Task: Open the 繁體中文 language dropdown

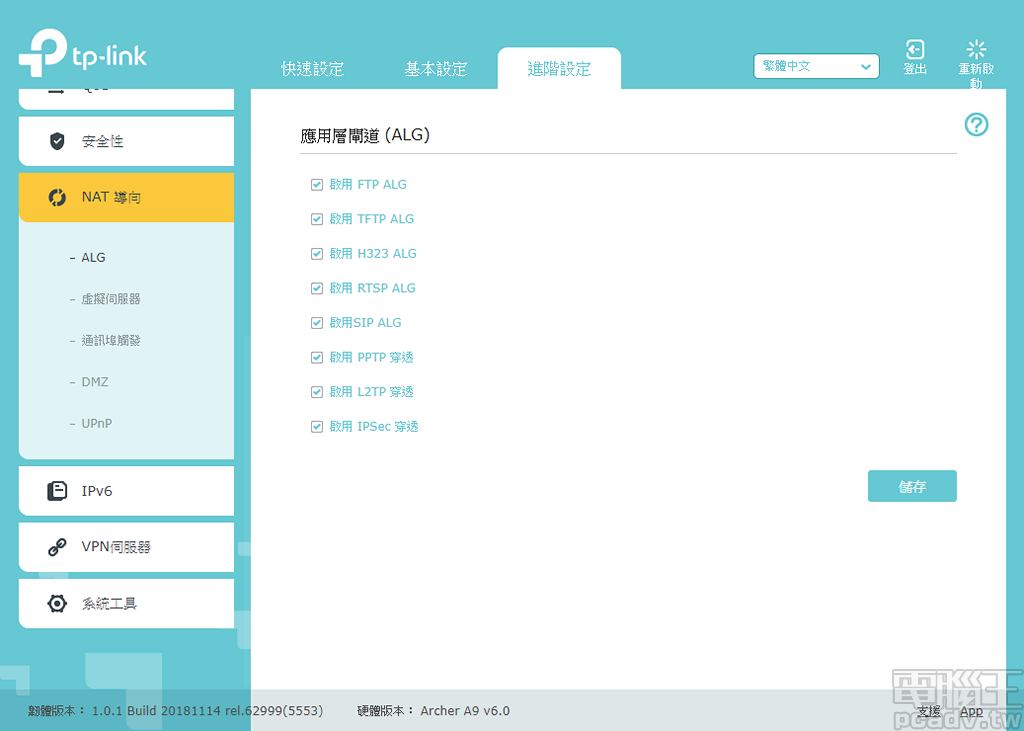Action: [816, 66]
